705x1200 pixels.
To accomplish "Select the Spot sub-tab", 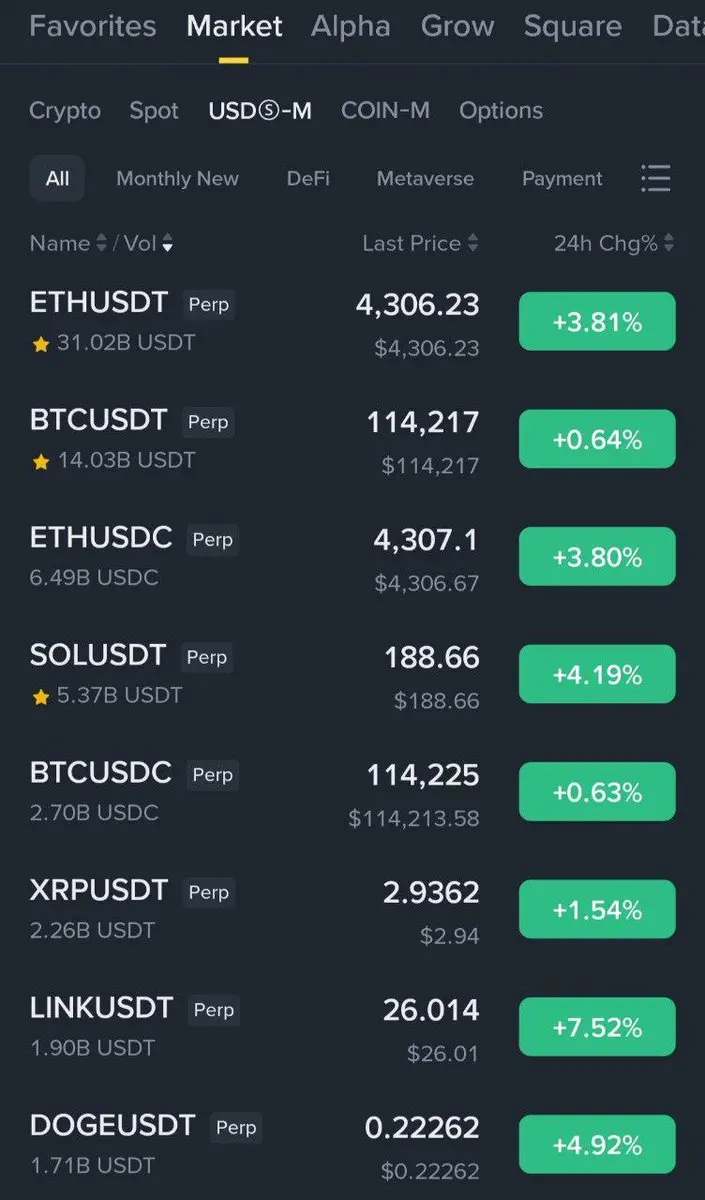I will (154, 111).
